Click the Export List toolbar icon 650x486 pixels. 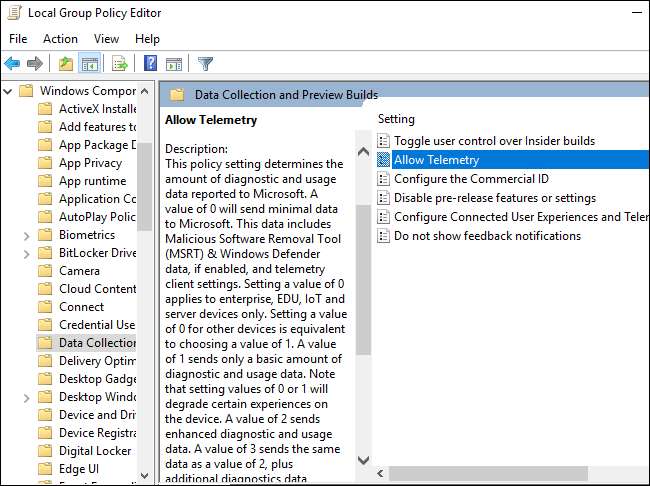[120, 64]
